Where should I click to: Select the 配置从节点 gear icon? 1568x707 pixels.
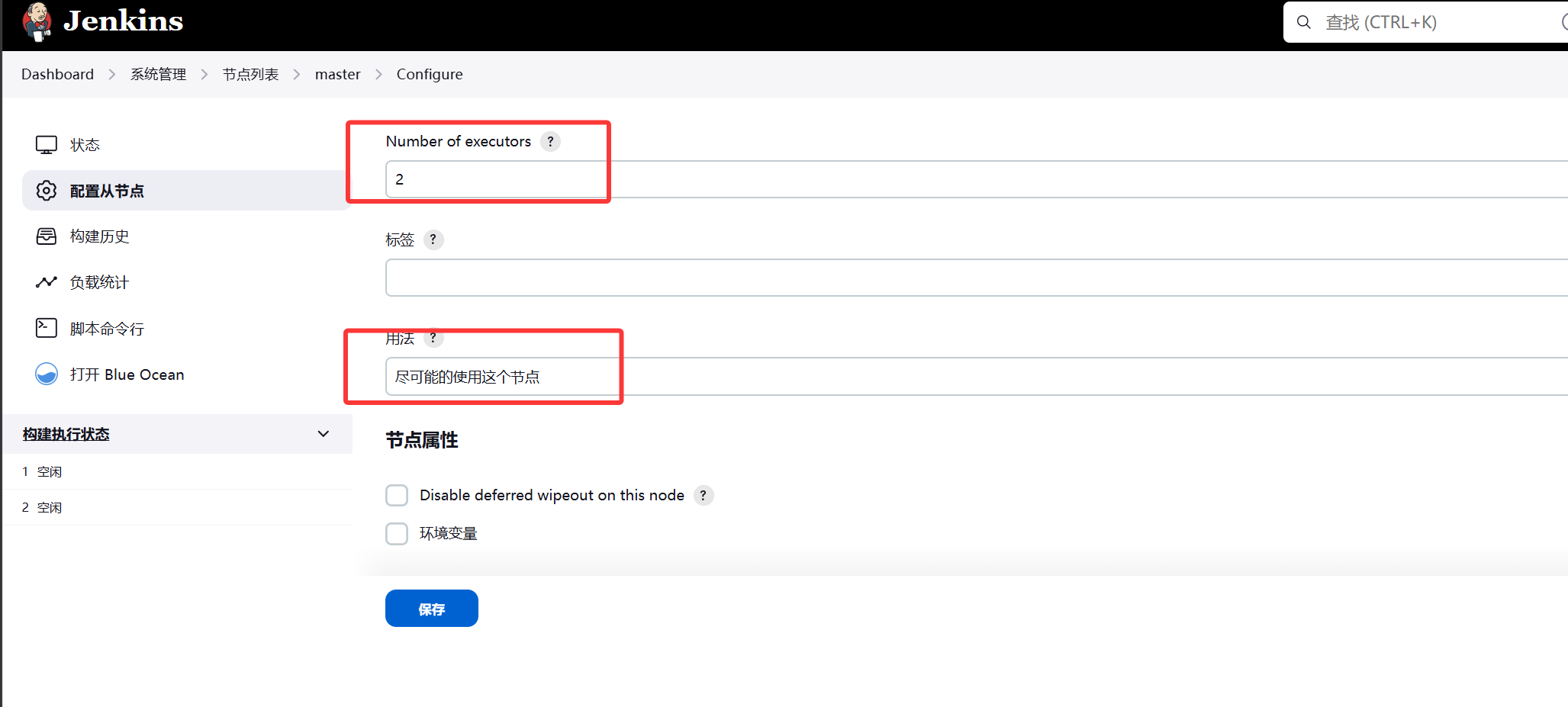point(47,191)
